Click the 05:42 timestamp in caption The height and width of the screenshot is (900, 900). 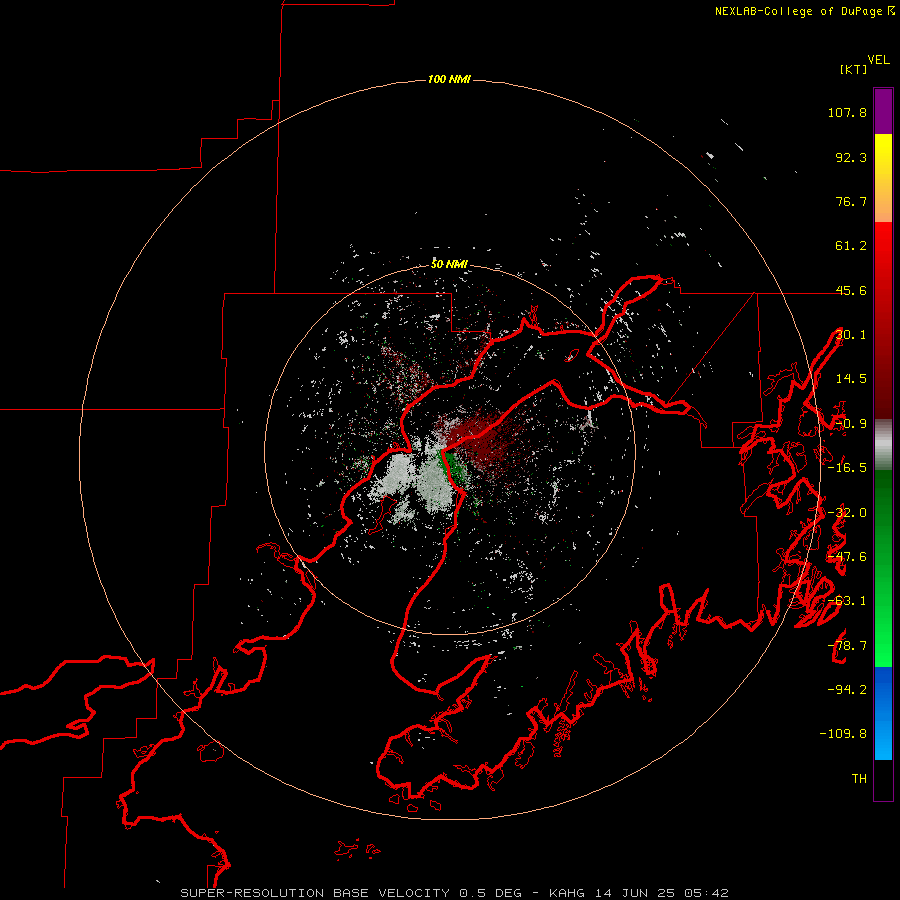pos(707,893)
